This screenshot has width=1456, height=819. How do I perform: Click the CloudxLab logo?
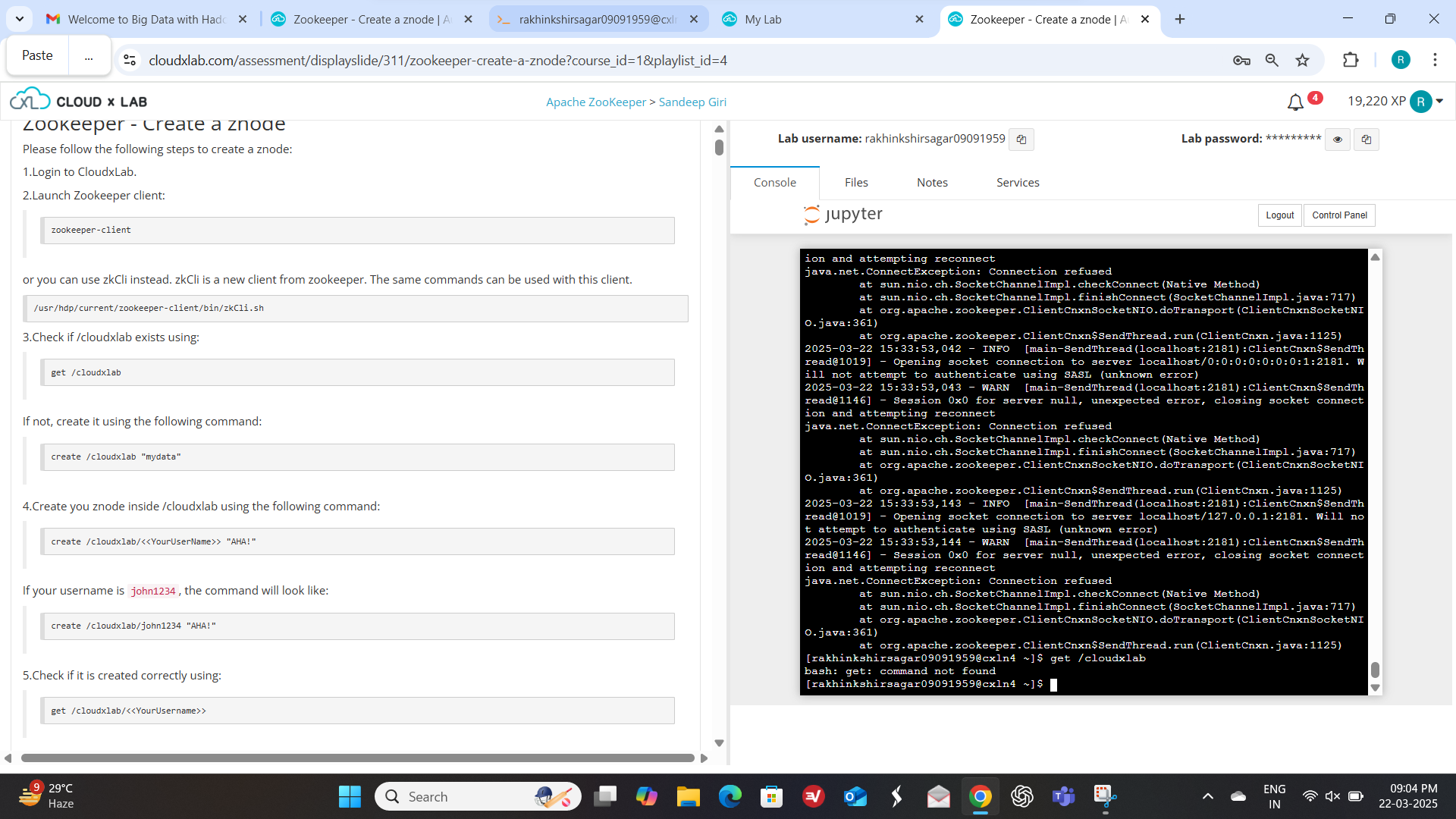tap(79, 101)
